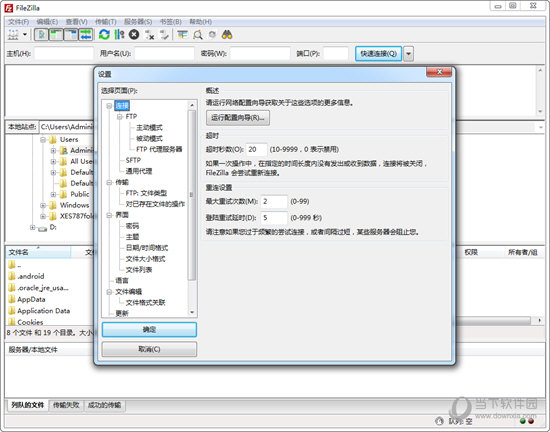
Task: Click settings tree scrollbar down arrow
Action: click(192, 312)
